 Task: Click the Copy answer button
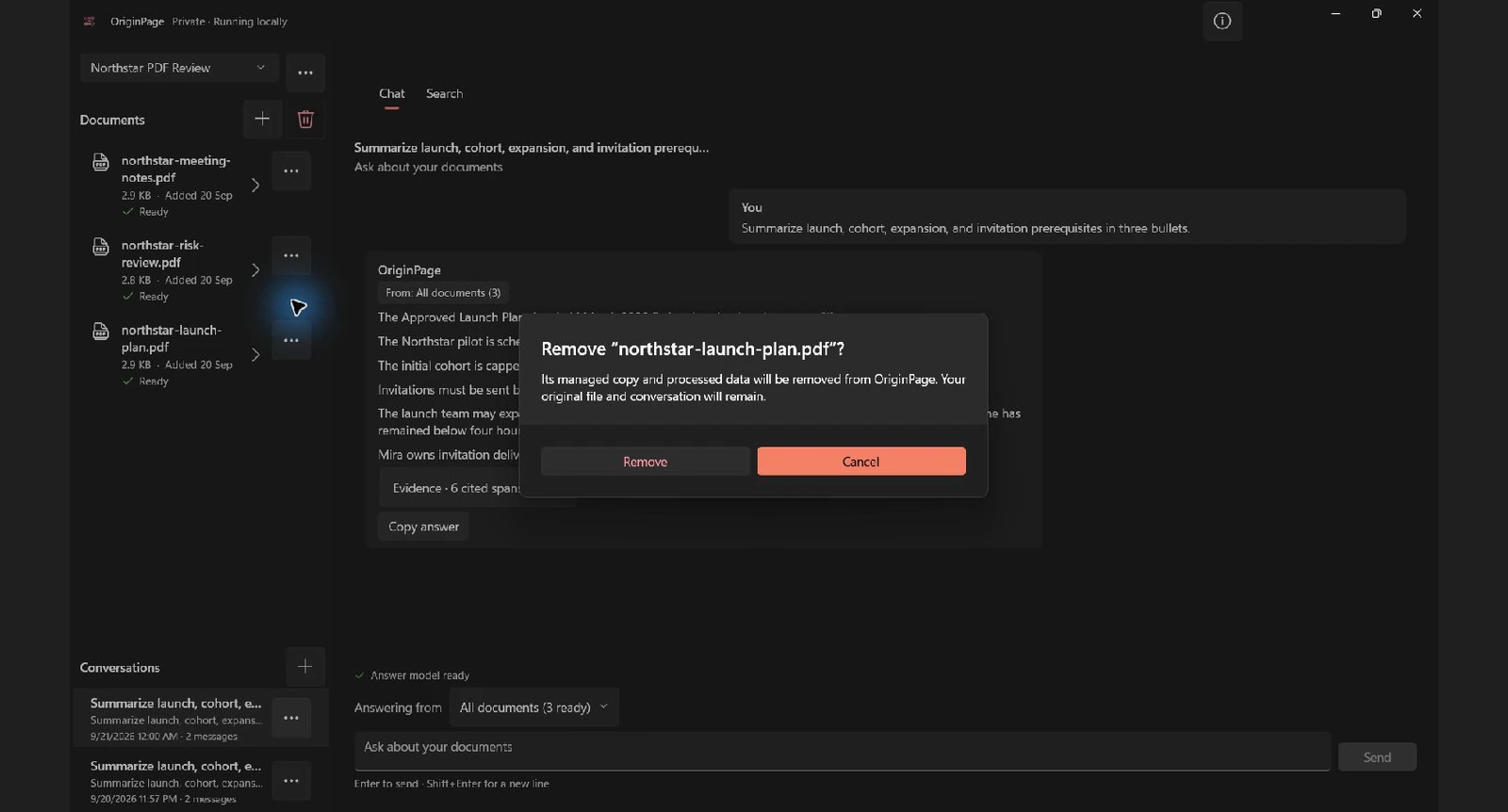[423, 527]
